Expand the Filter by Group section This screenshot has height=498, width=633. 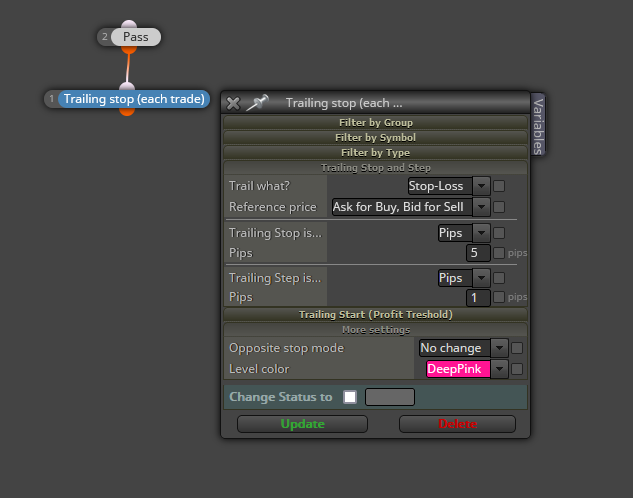pyautogui.click(x=375, y=122)
